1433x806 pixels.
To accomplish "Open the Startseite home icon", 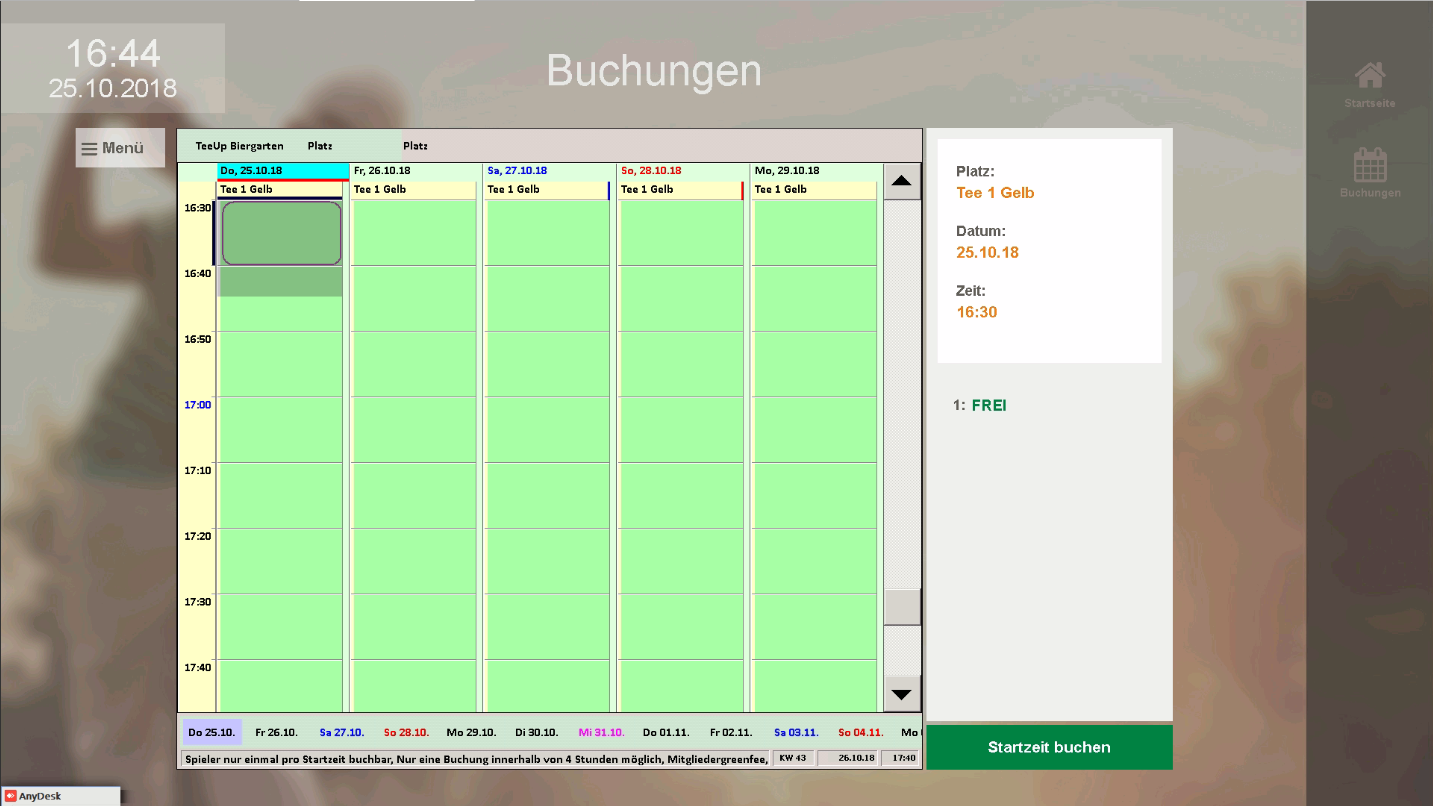I will [x=1369, y=76].
